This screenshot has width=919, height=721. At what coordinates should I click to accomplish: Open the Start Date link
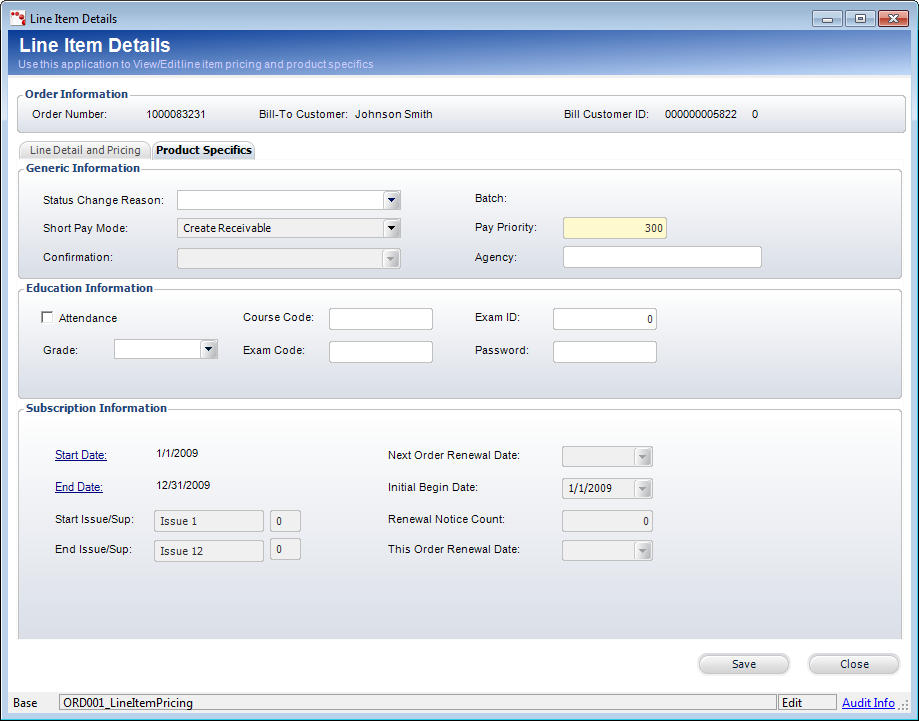81,455
